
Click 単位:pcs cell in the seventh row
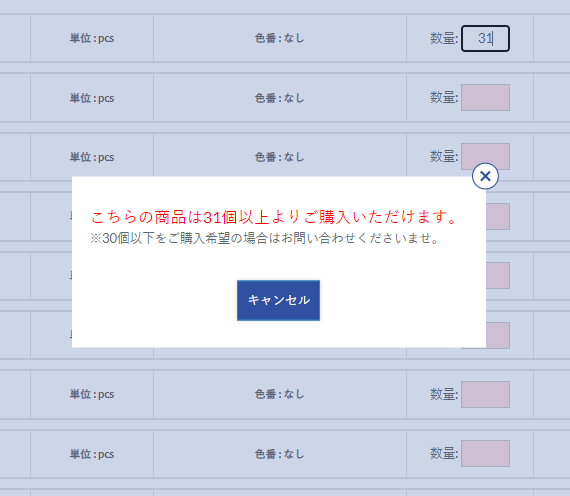click(92, 394)
